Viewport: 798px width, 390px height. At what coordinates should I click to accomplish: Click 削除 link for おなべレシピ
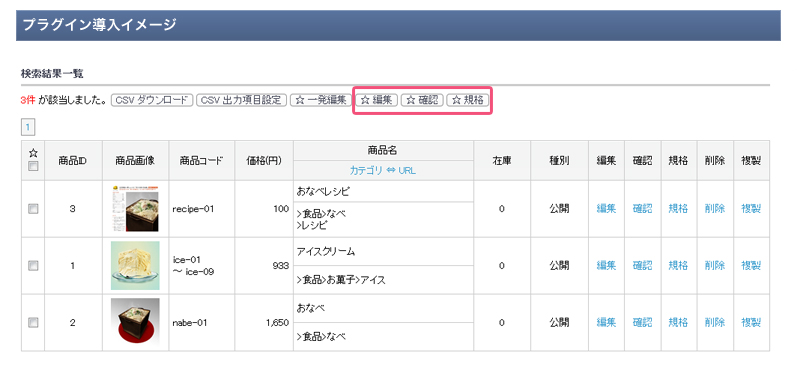pos(715,208)
